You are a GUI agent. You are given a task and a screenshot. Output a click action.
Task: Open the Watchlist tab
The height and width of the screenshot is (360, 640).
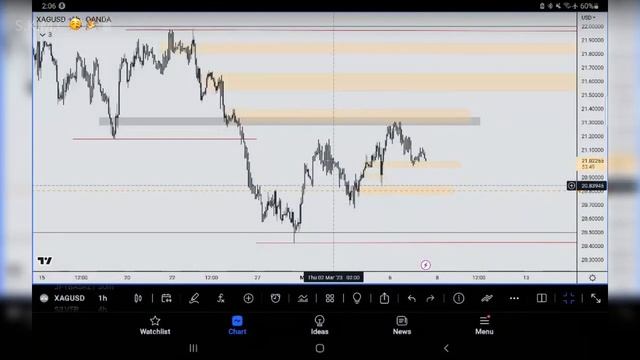point(155,325)
